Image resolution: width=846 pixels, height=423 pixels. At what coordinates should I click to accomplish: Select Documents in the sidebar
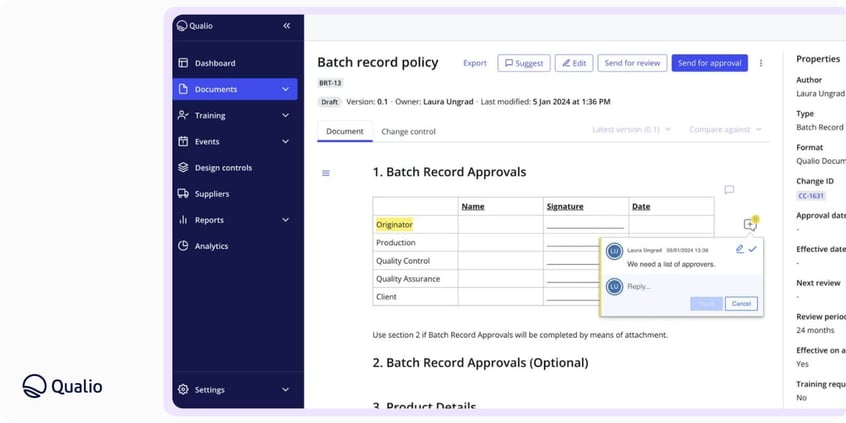coord(235,89)
